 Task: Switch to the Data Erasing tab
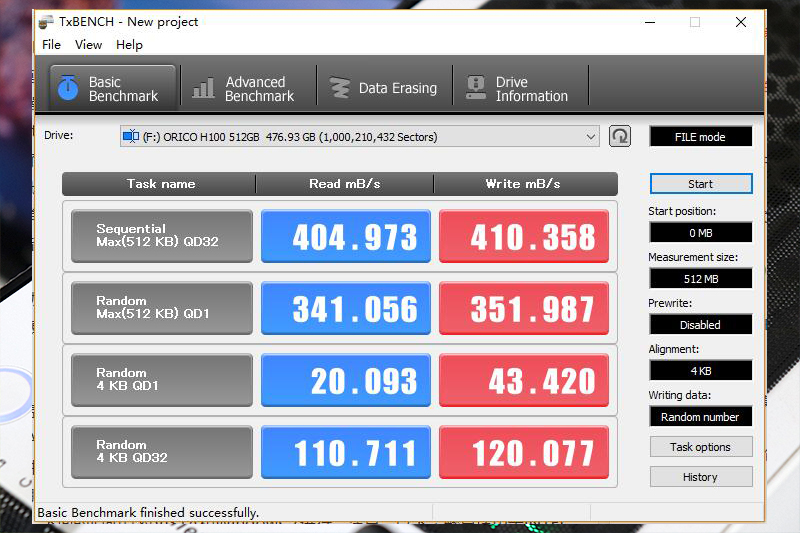click(385, 88)
